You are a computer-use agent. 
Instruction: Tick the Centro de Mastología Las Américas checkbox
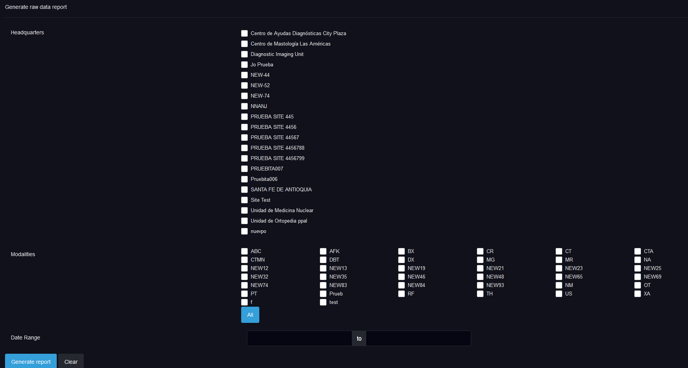pyautogui.click(x=244, y=44)
